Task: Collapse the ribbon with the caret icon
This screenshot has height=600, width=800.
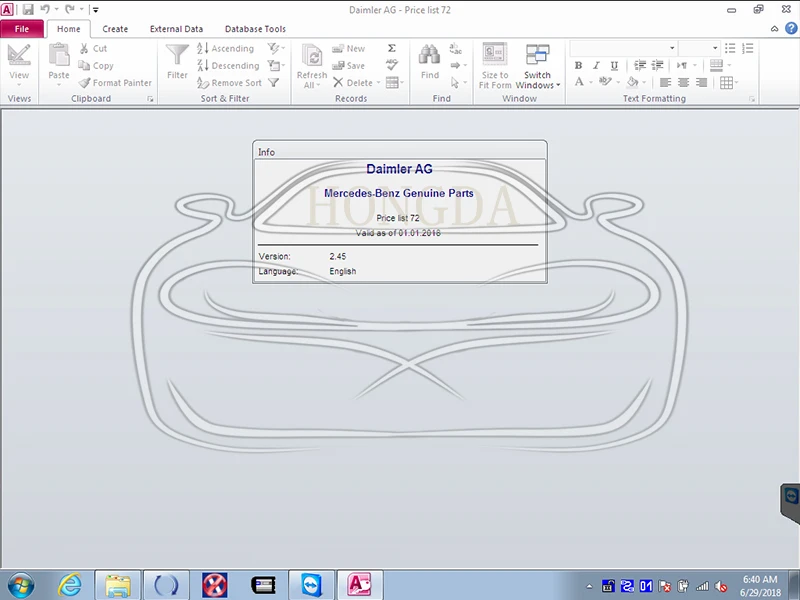Action: click(x=774, y=29)
